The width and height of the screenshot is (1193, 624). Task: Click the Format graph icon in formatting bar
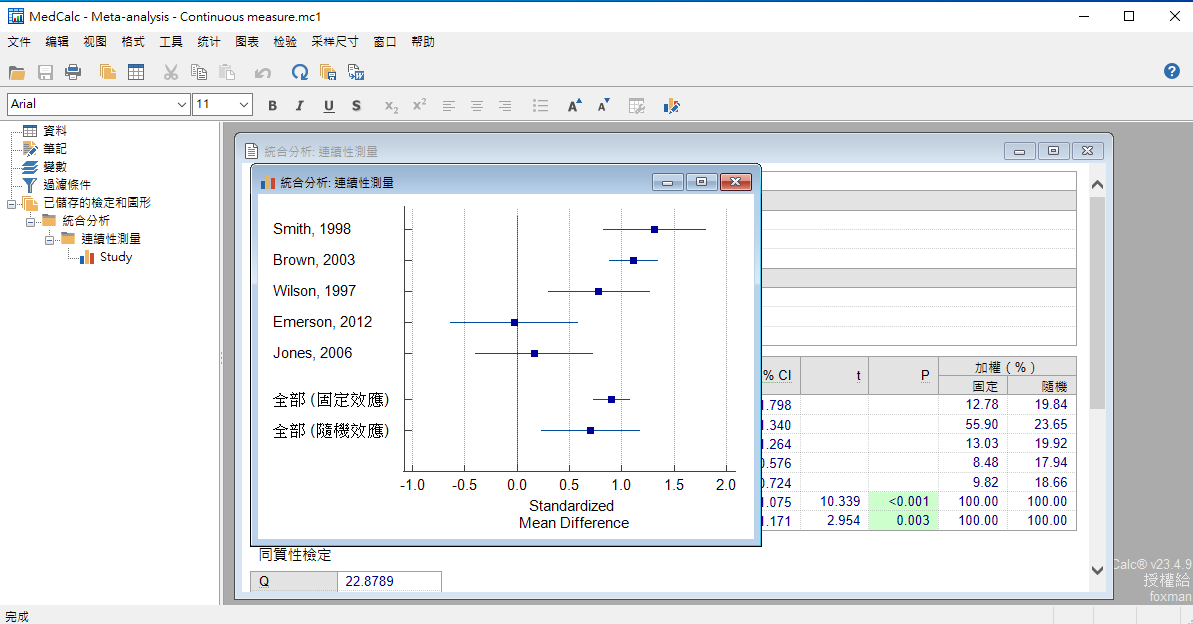pos(672,105)
